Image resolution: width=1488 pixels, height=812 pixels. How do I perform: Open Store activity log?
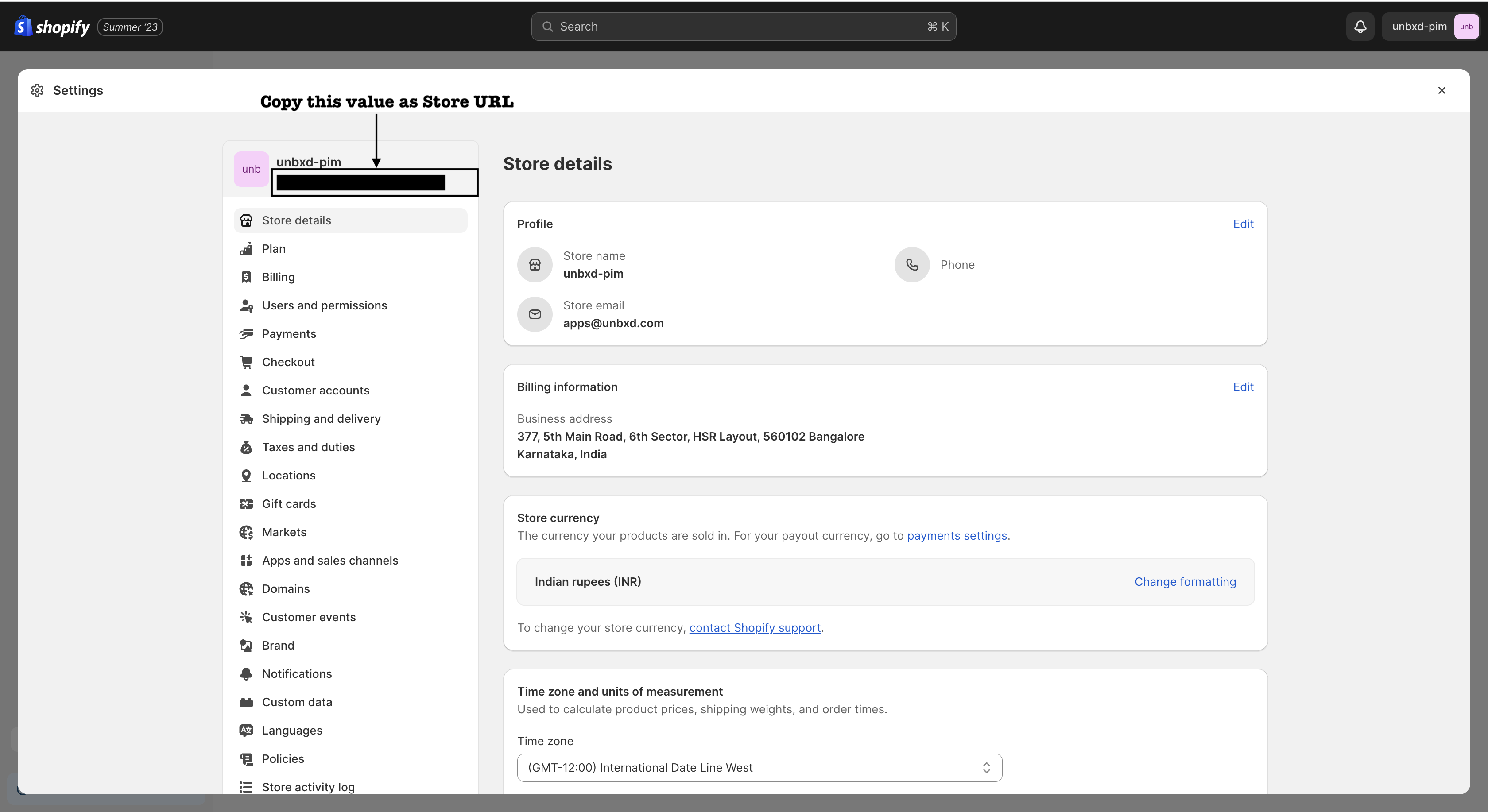[x=351, y=787]
